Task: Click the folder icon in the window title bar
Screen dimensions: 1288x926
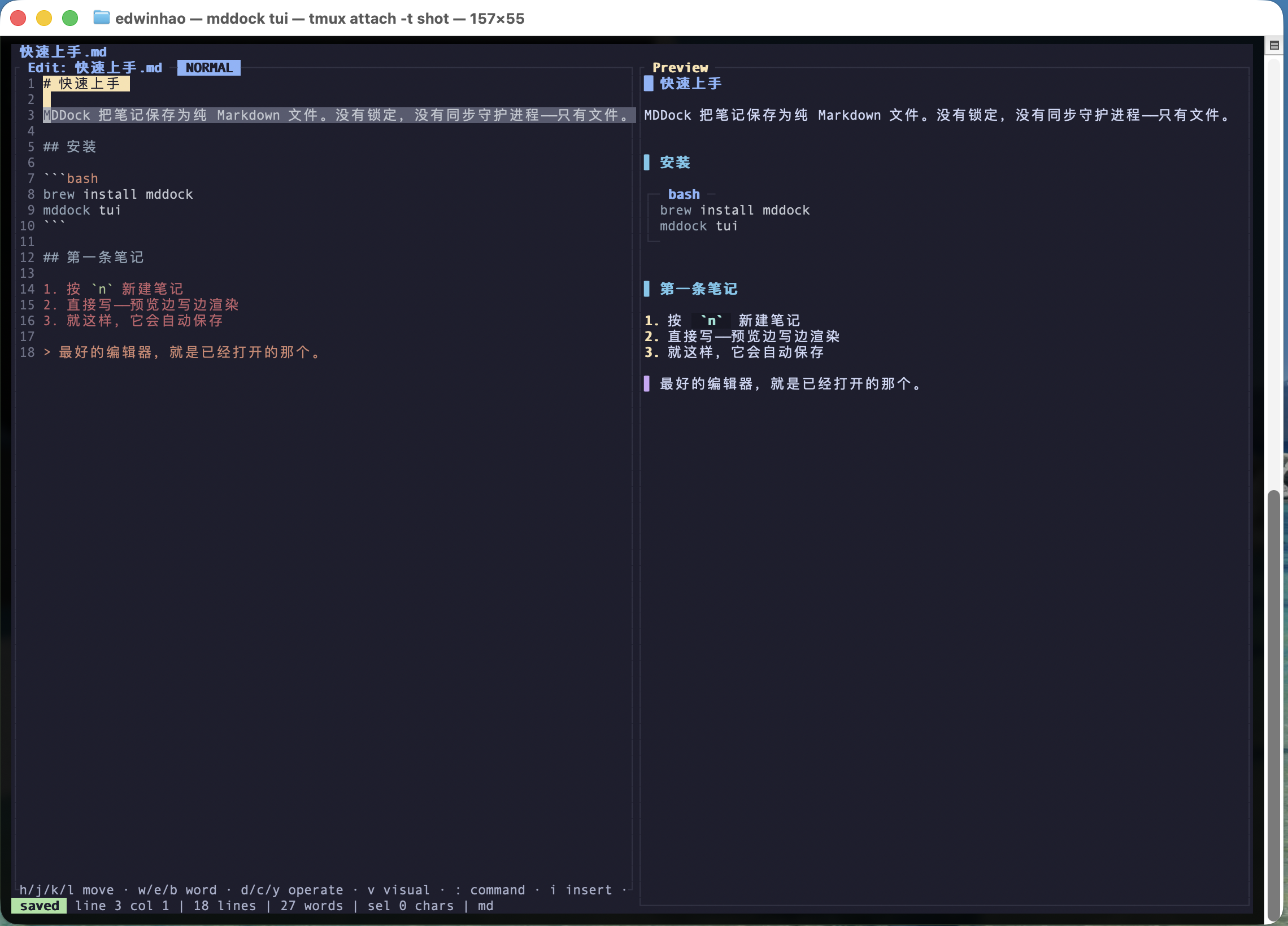Action: tap(101, 18)
